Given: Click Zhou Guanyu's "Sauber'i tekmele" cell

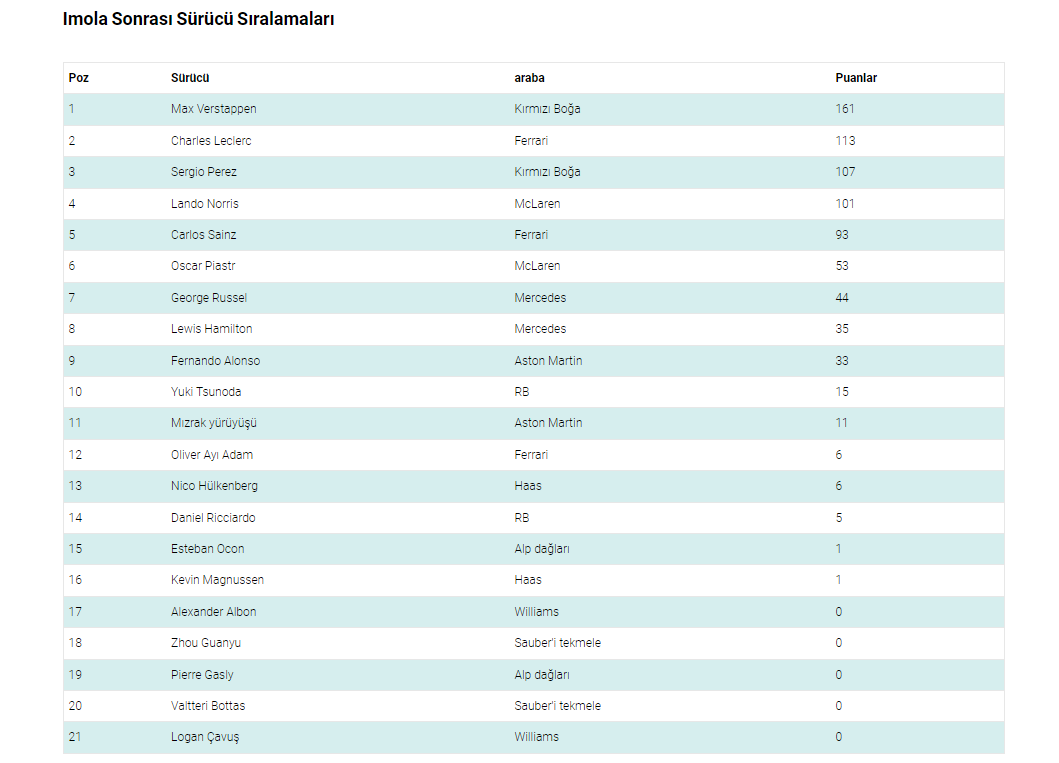Looking at the screenshot, I should [557, 643].
